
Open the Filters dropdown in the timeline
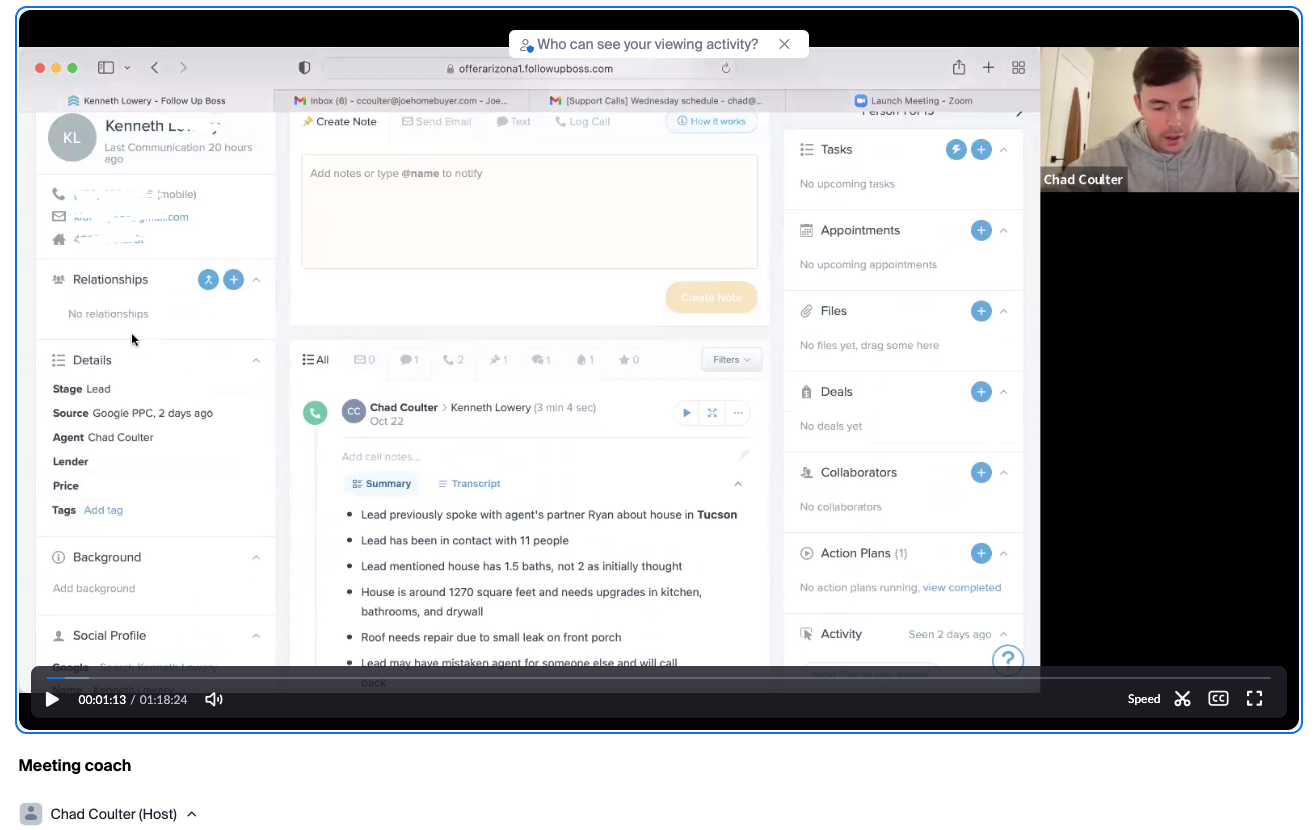tap(731, 360)
